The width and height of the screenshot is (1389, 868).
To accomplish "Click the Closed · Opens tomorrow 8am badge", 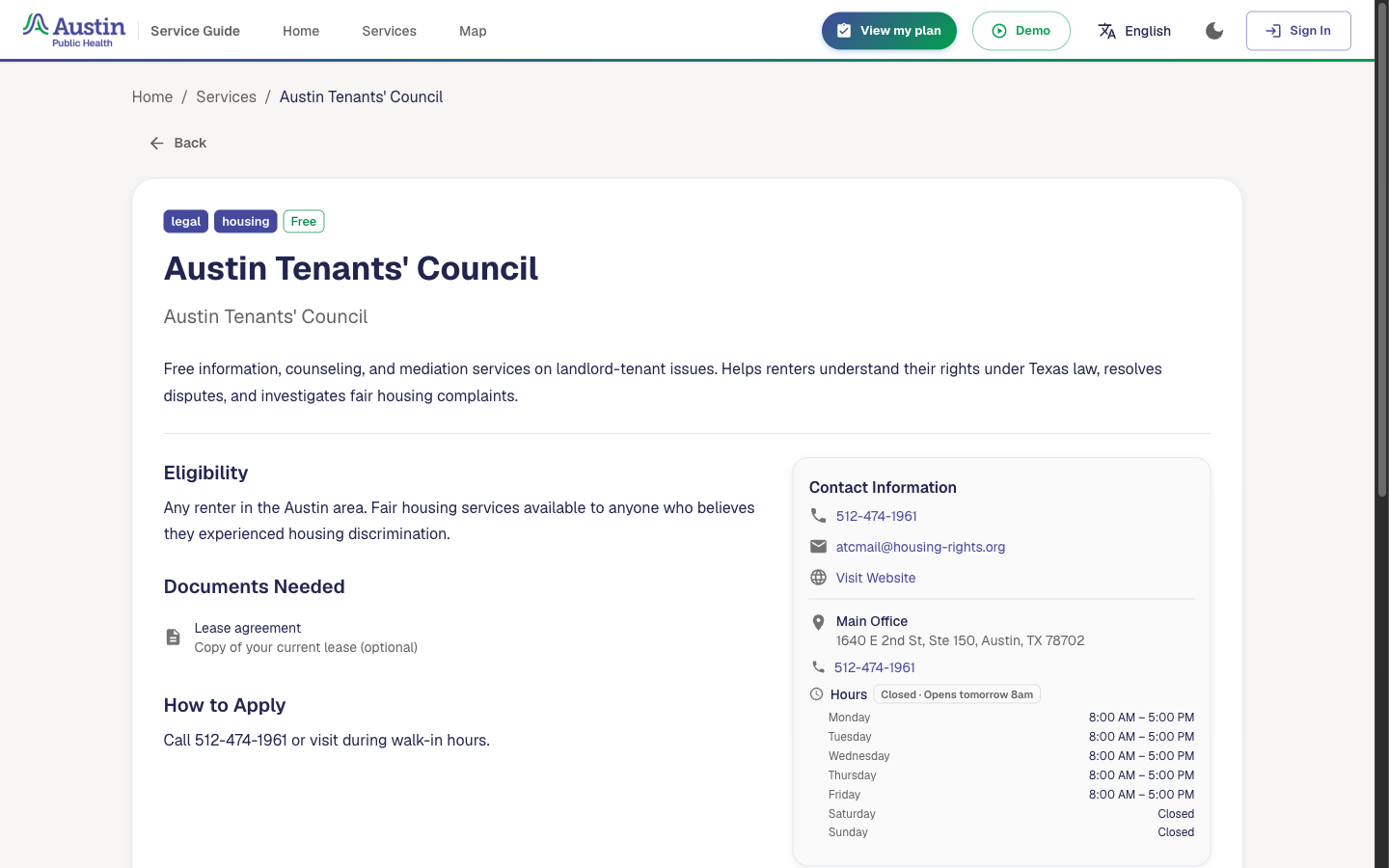I will click(957, 694).
